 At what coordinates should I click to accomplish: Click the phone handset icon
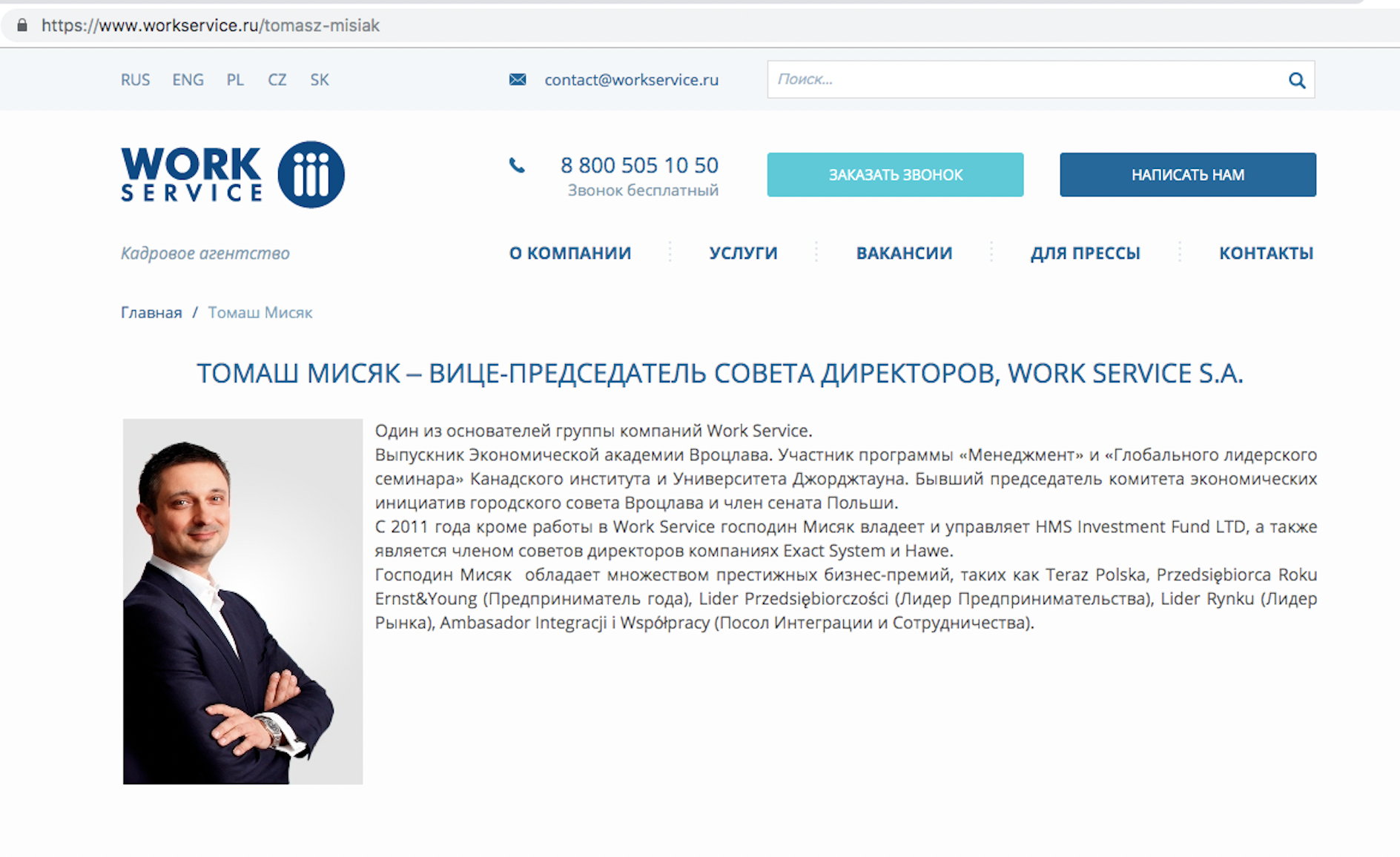click(517, 165)
